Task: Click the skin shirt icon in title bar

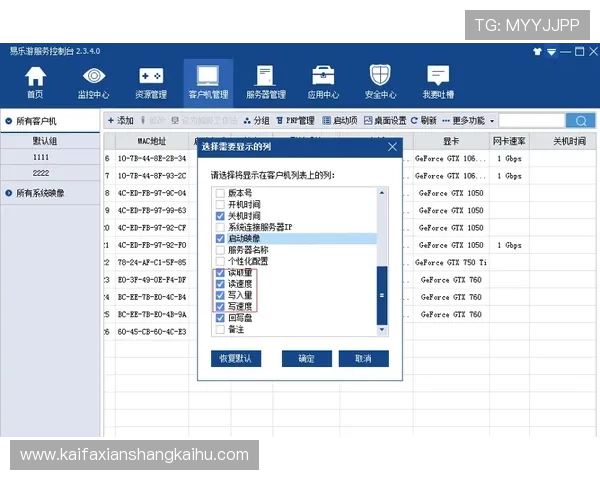Action: coord(537,51)
